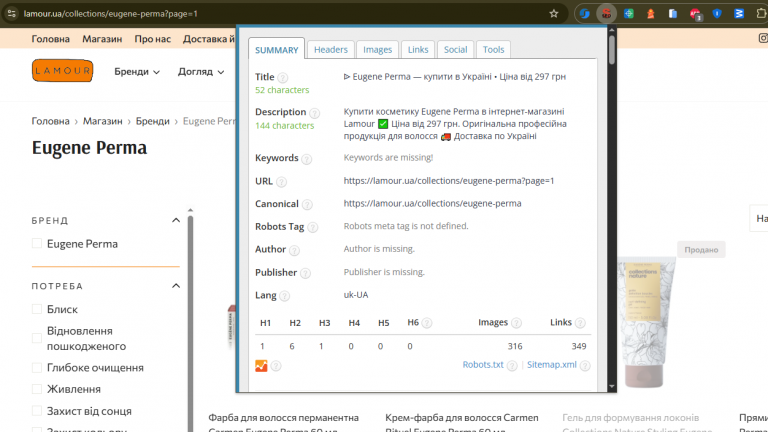
Task: Click the orange Google Analytics icon
Action: [x=261, y=366]
